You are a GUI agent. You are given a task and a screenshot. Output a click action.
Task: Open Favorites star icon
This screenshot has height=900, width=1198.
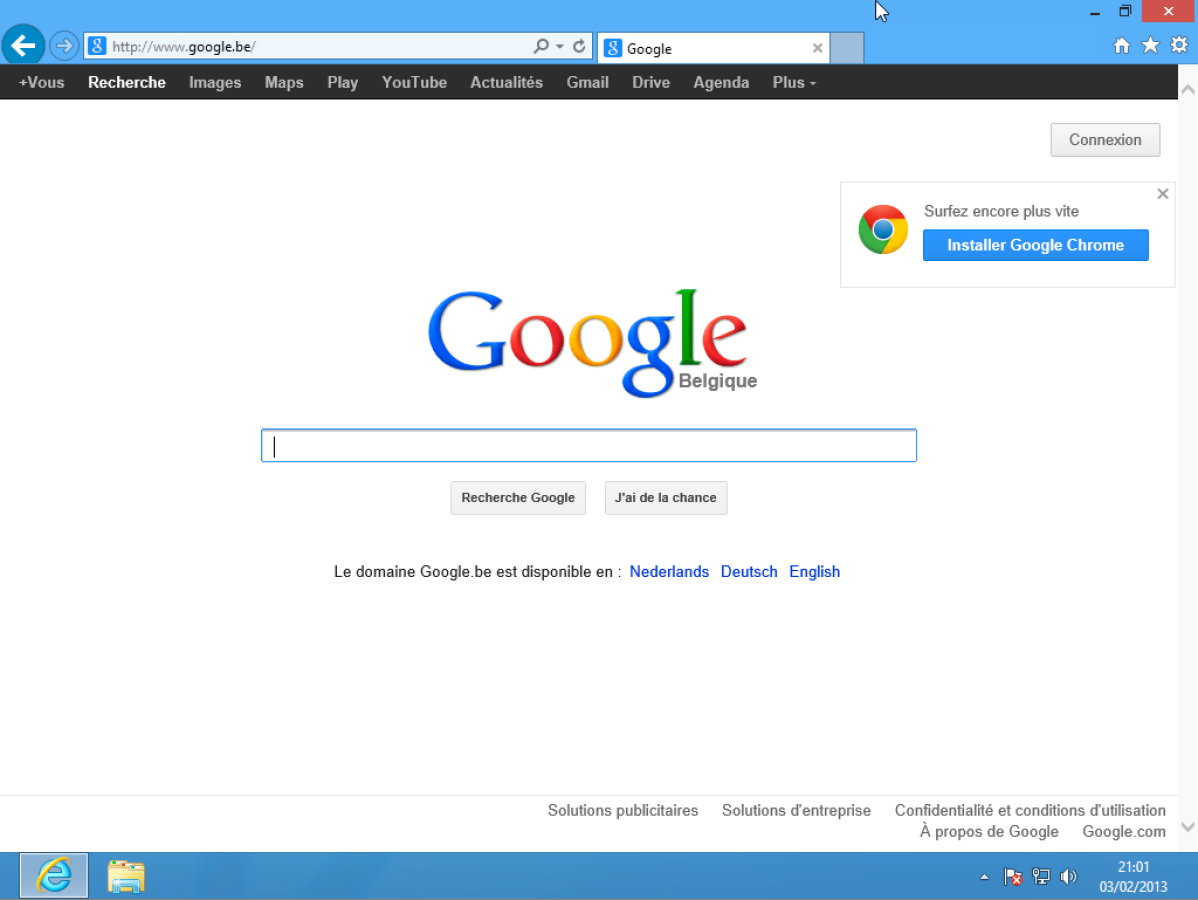tap(1150, 46)
